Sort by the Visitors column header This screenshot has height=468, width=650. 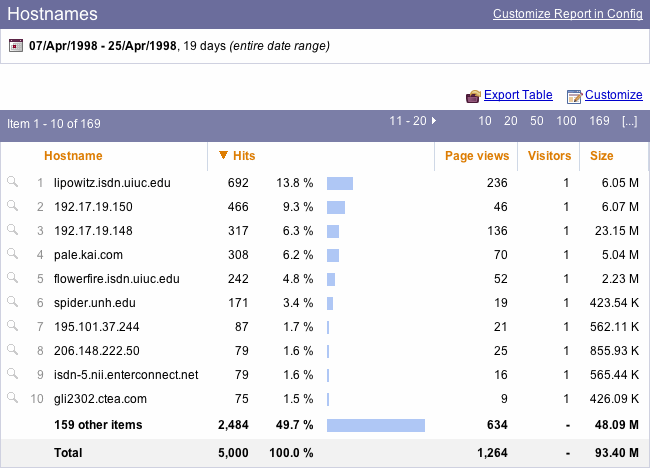point(549,156)
